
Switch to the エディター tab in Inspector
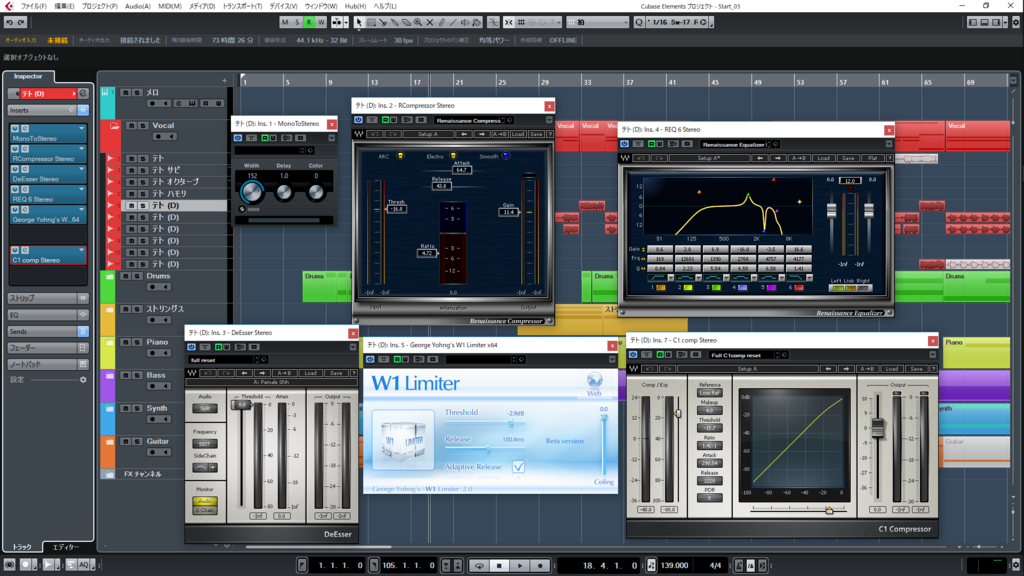65,547
